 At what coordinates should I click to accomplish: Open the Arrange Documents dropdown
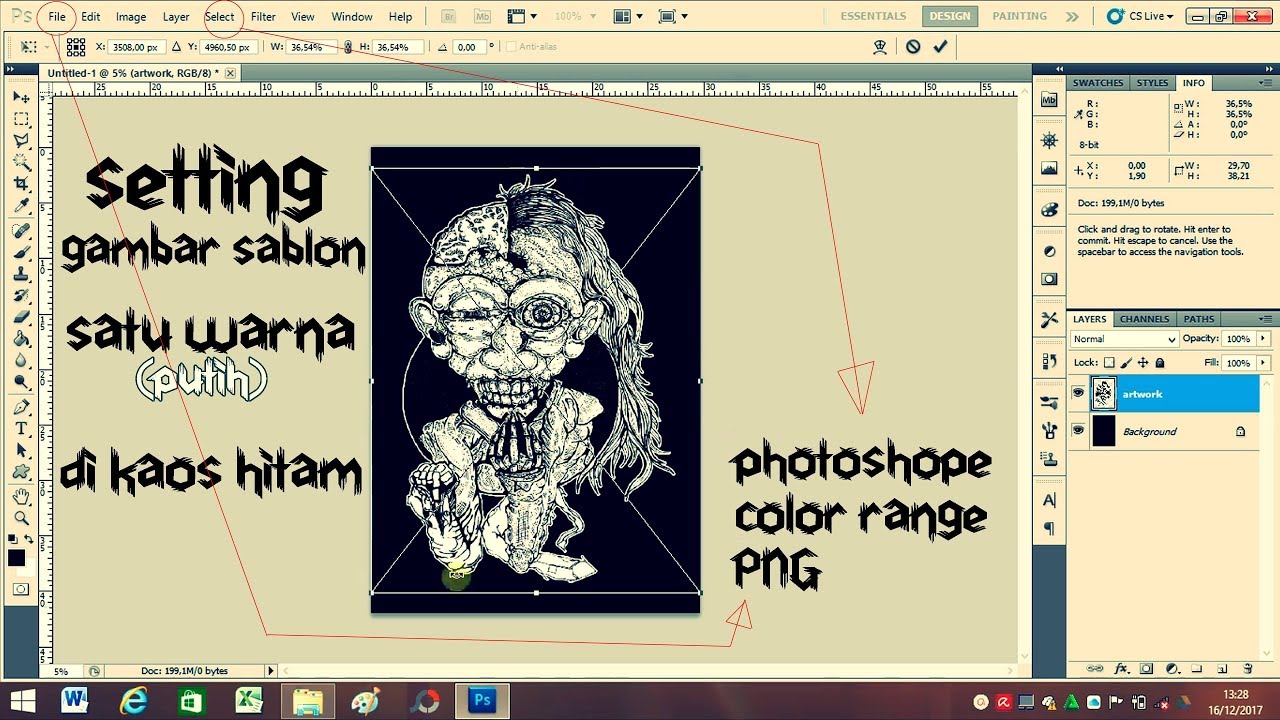click(628, 16)
